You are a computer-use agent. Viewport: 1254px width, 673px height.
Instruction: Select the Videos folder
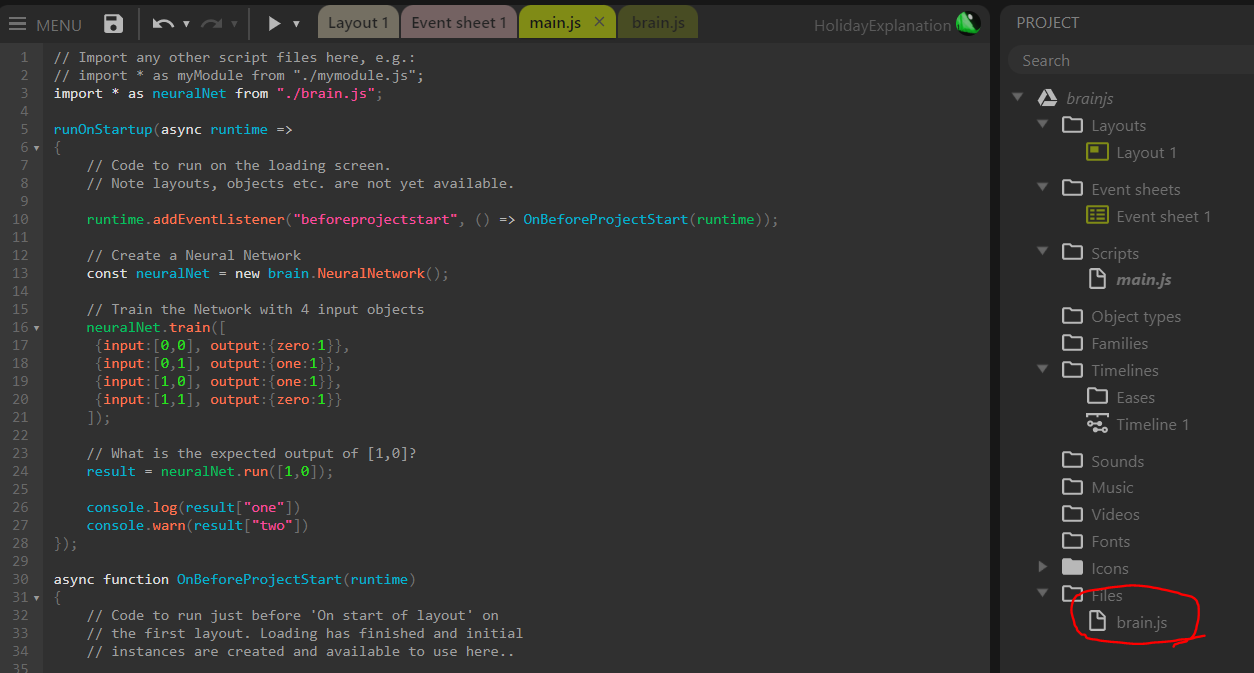[1115, 514]
